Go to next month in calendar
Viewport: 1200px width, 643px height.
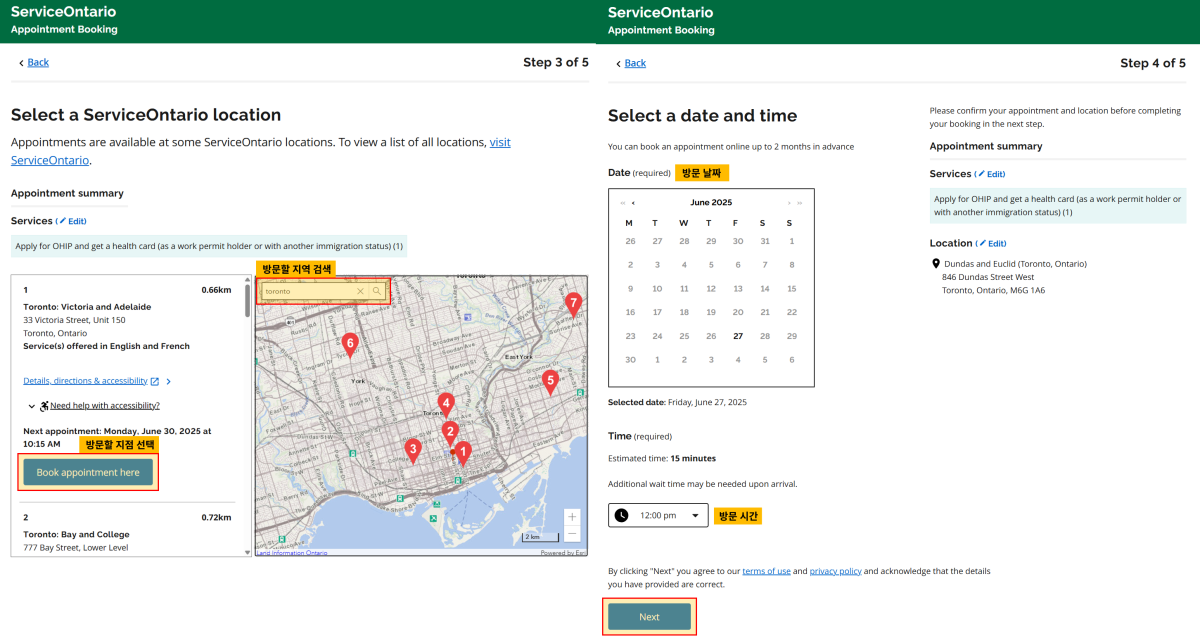tap(789, 202)
